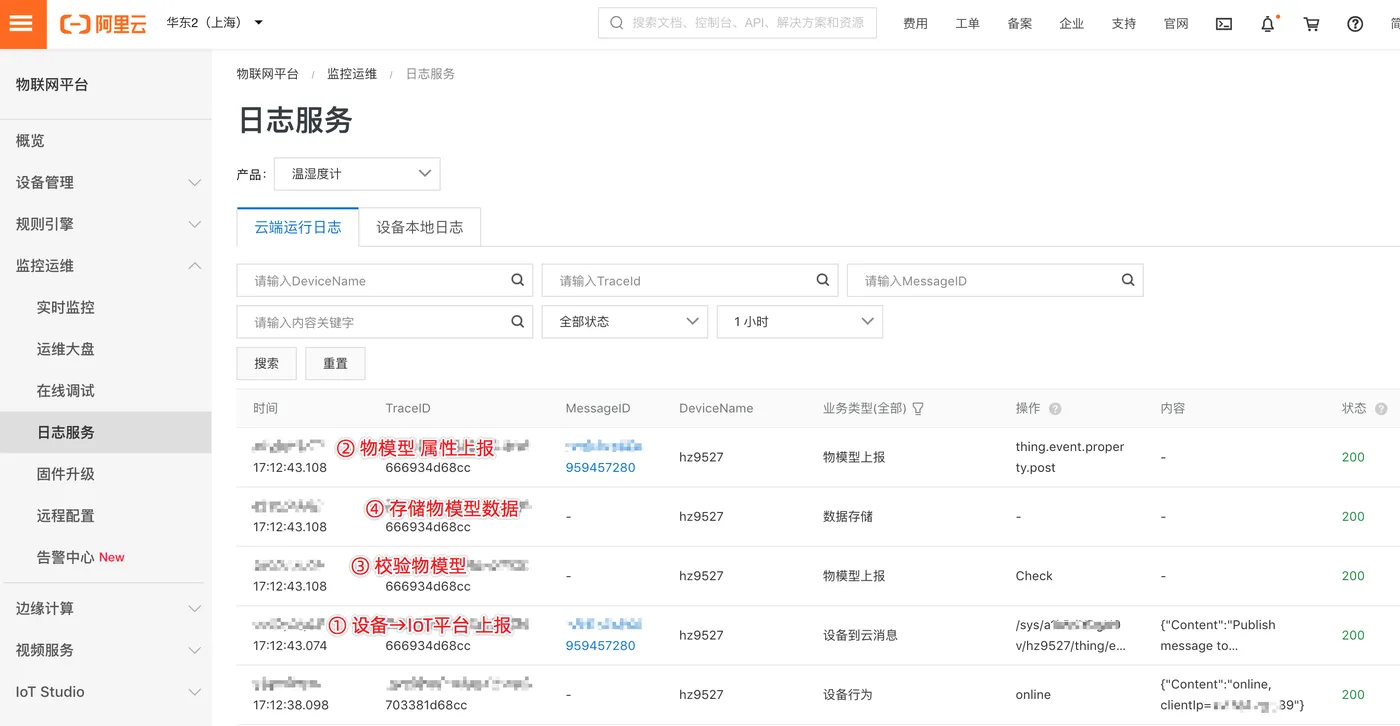This screenshot has width=1400, height=726.
Task: Open 企业 in the top bar
Action: pyautogui.click(x=1071, y=24)
